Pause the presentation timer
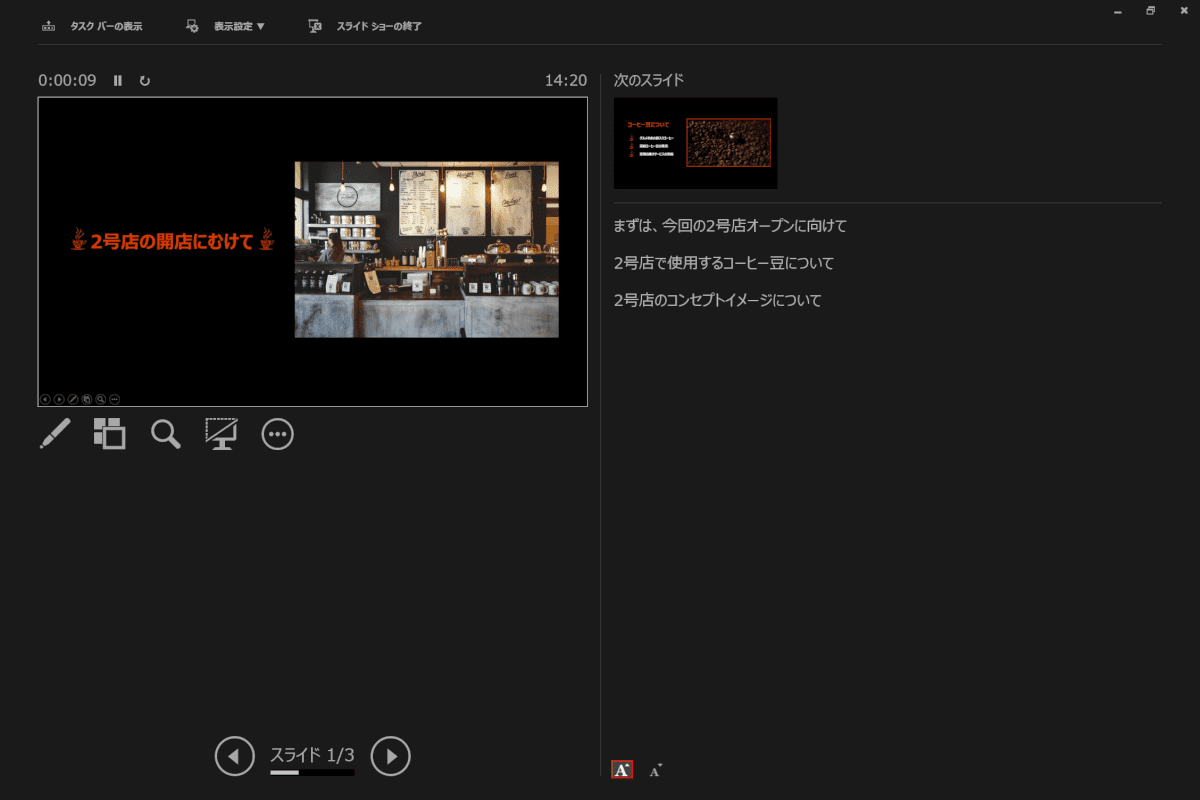1200x800 pixels. pos(118,80)
